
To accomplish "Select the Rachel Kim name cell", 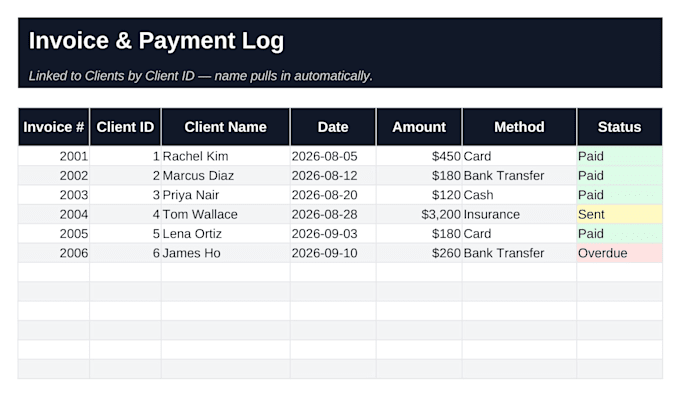I will coord(226,156).
